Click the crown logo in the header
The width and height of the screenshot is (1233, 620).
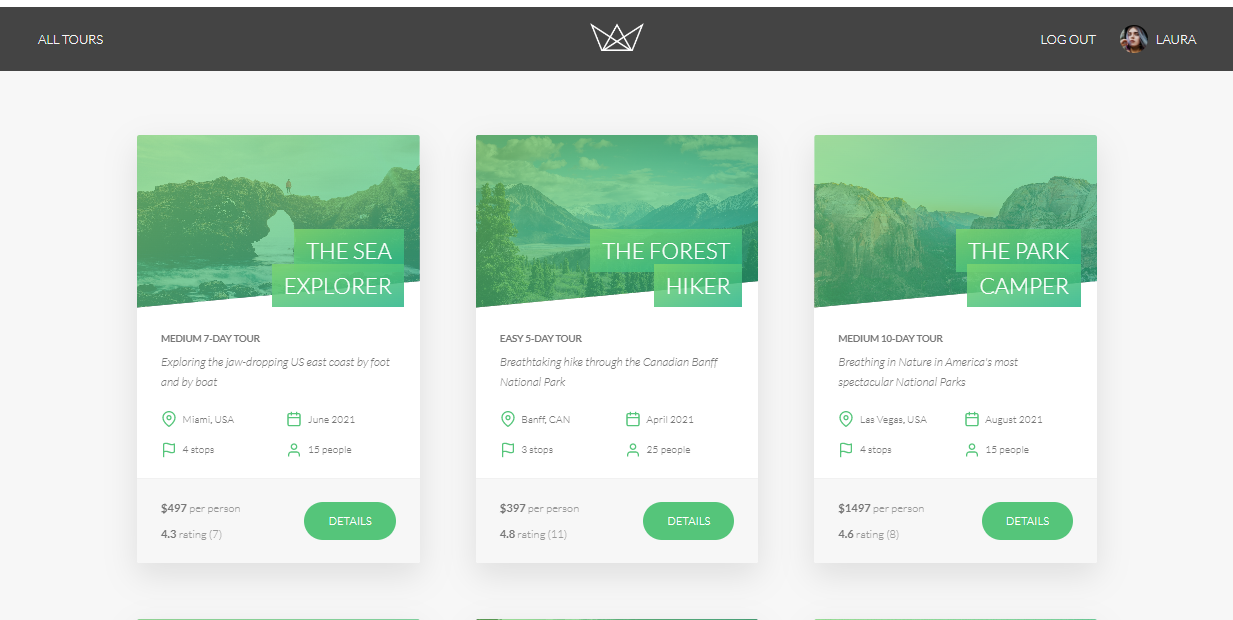(616, 38)
